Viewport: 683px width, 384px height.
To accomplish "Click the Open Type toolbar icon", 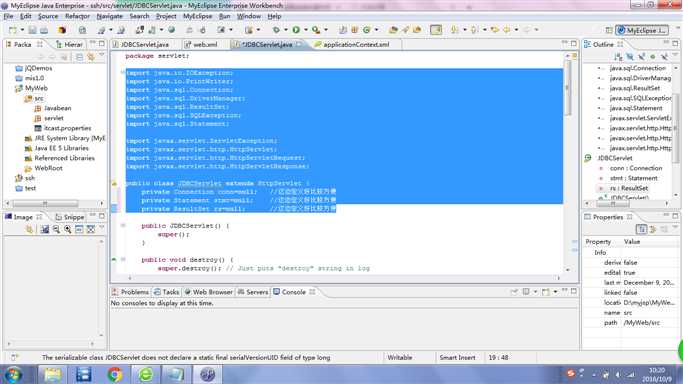I will (x=393, y=30).
